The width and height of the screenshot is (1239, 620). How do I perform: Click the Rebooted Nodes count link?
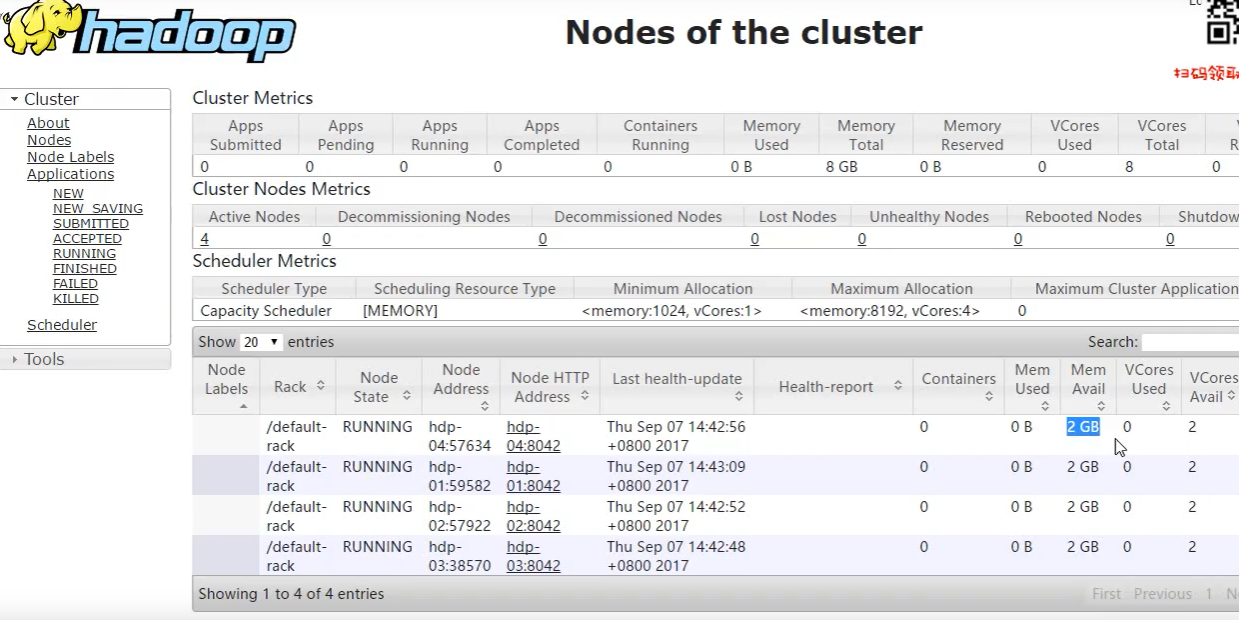pyautogui.click(x=1018, y=239)
